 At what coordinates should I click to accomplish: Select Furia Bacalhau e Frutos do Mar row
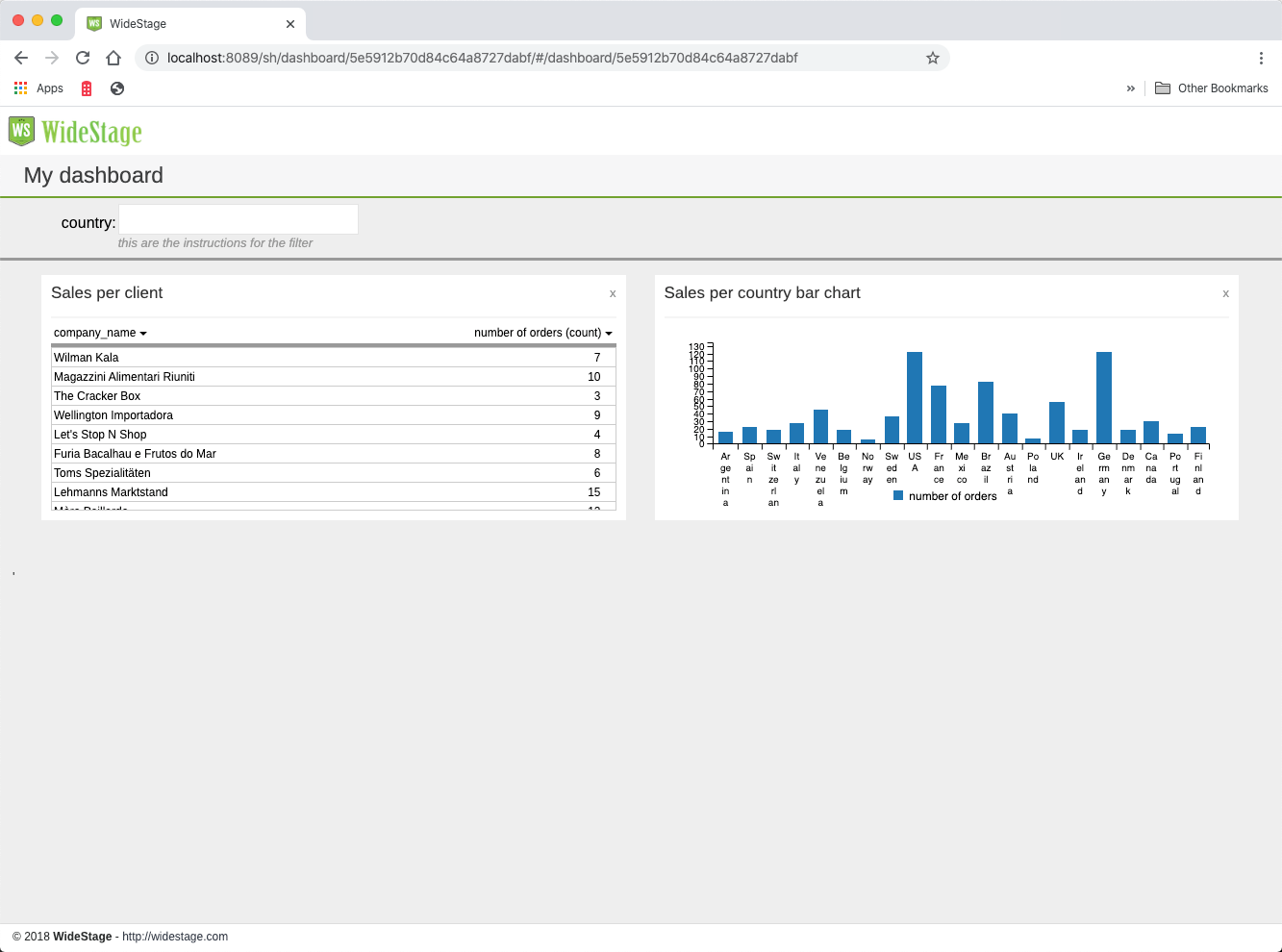click(x=334, y=453)
